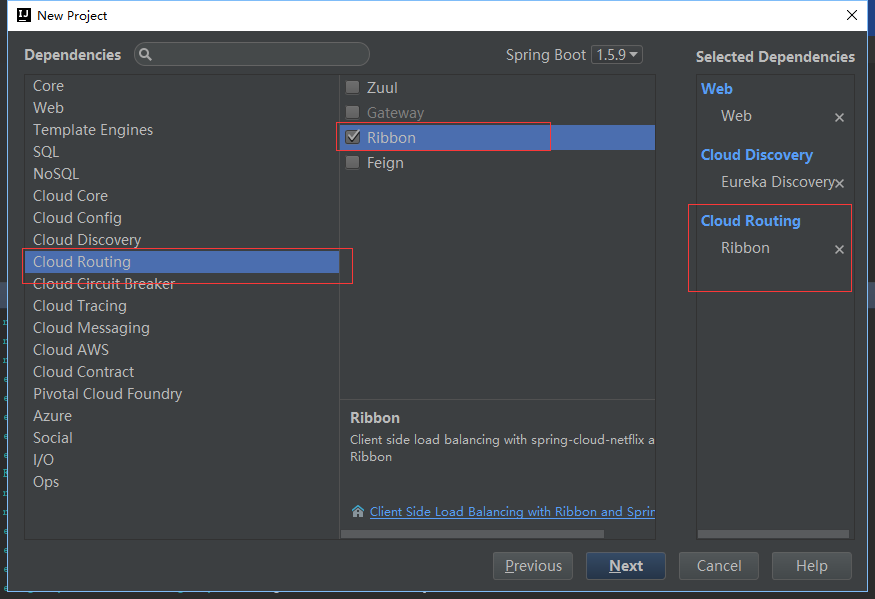
Task: Open the Ops dependency category
Action: click(182, 482)
